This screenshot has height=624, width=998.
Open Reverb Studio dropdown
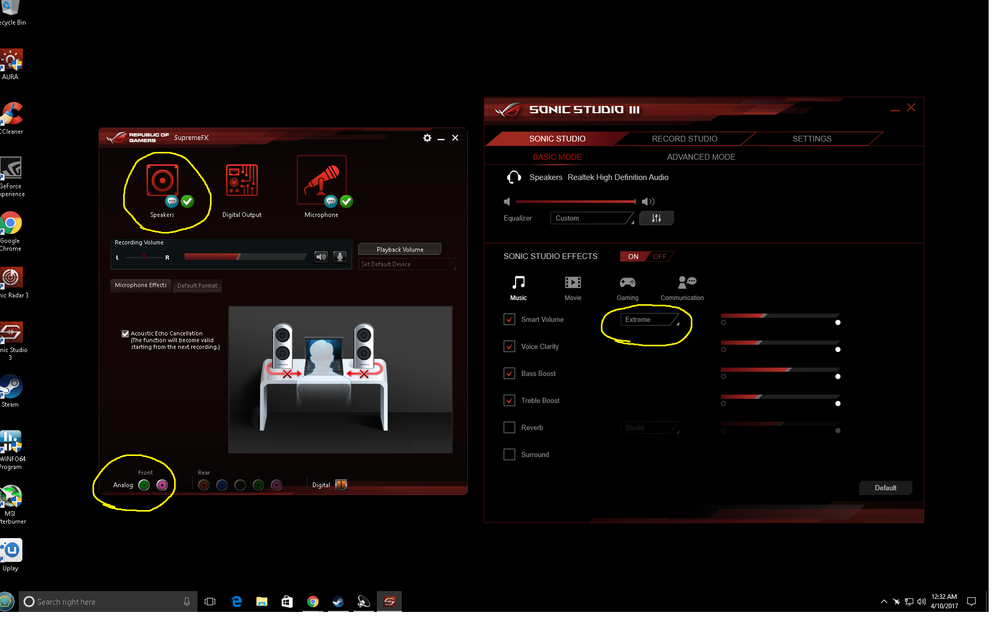point(650,428)
